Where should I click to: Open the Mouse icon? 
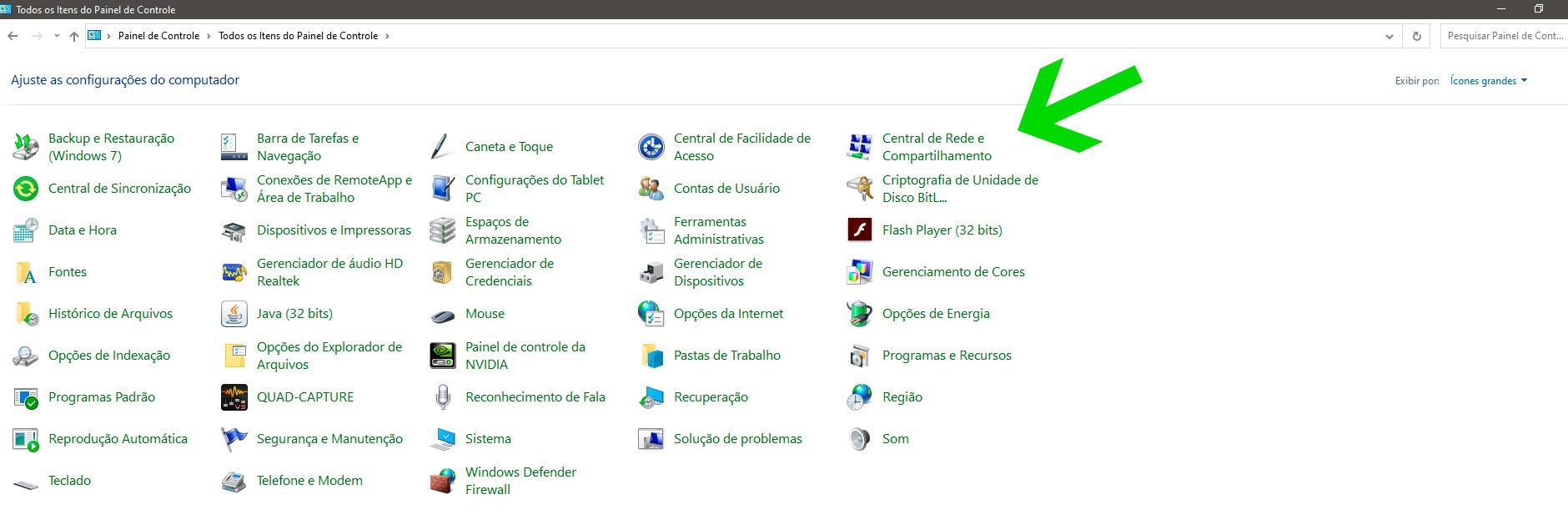tap(442, 315)
